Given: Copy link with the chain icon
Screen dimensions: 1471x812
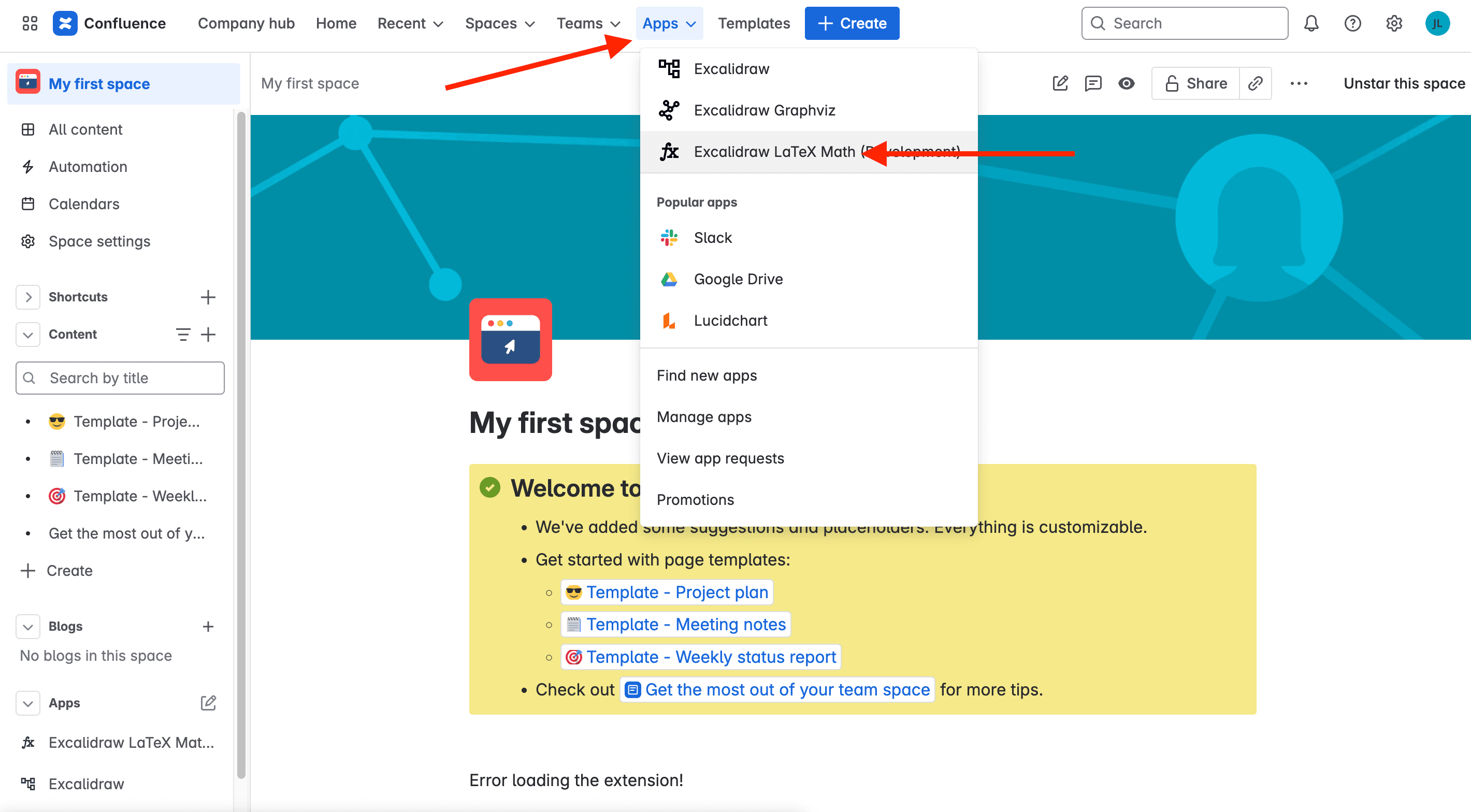Looking at the screenshot, I should (1255, 83).
